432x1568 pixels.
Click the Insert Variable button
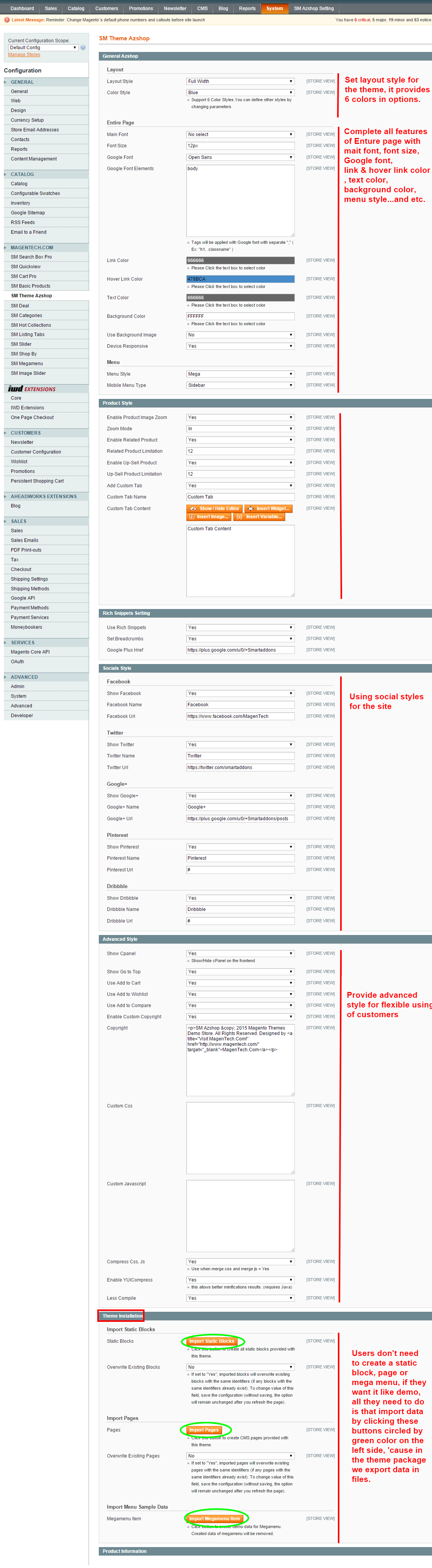coord(258,517)
